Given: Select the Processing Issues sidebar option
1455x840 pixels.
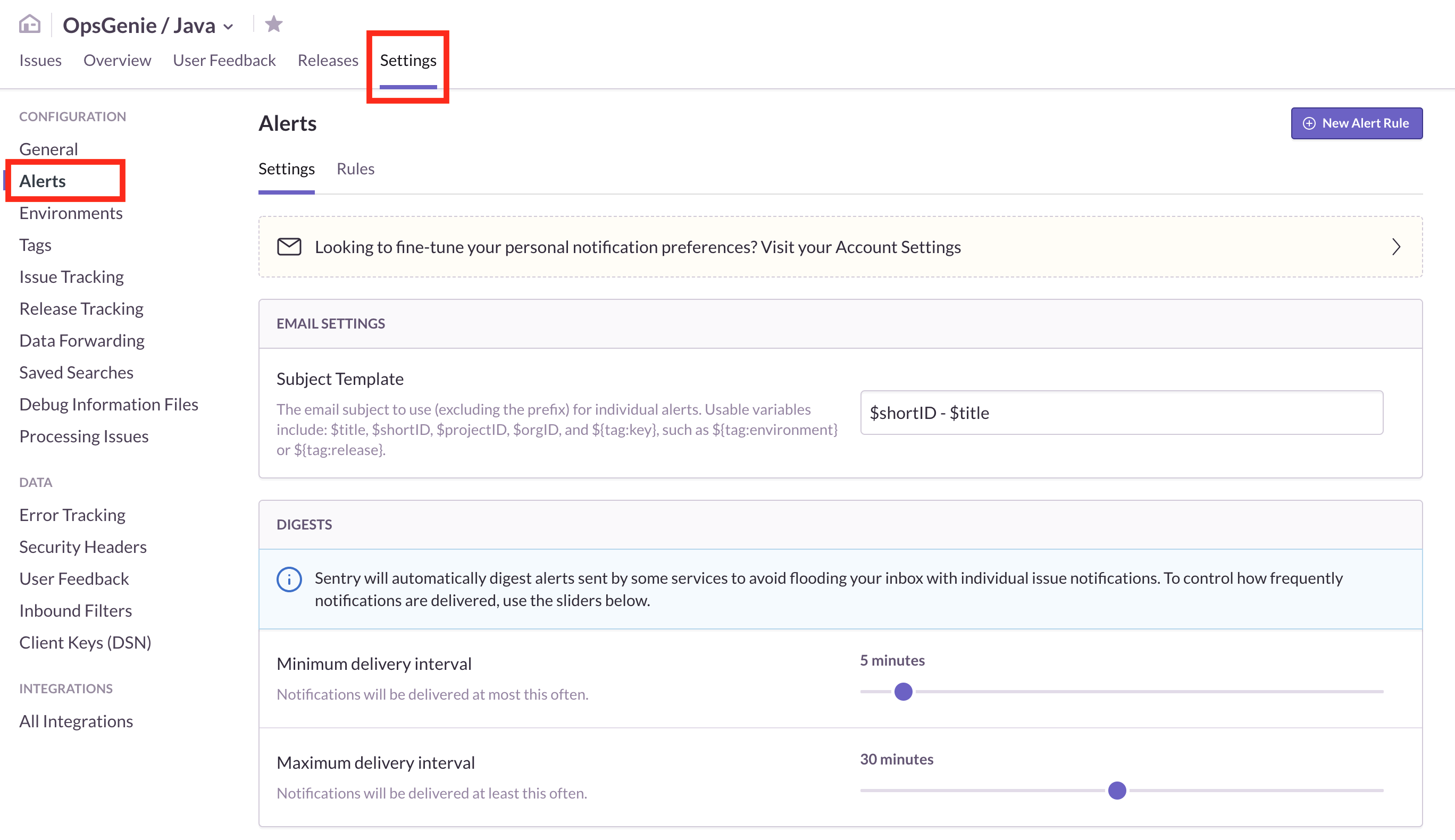Looking at the screenshot, I should tap(83, 435).
